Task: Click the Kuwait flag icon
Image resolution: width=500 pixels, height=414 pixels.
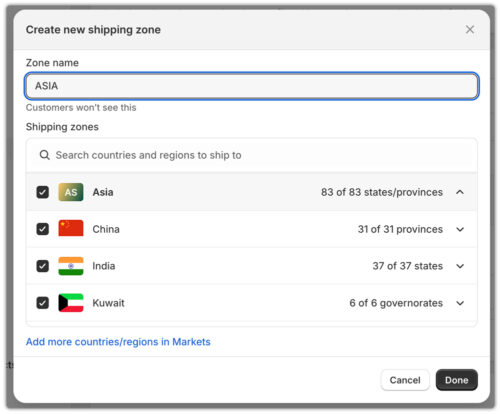Action: click(x=71, y=303)
